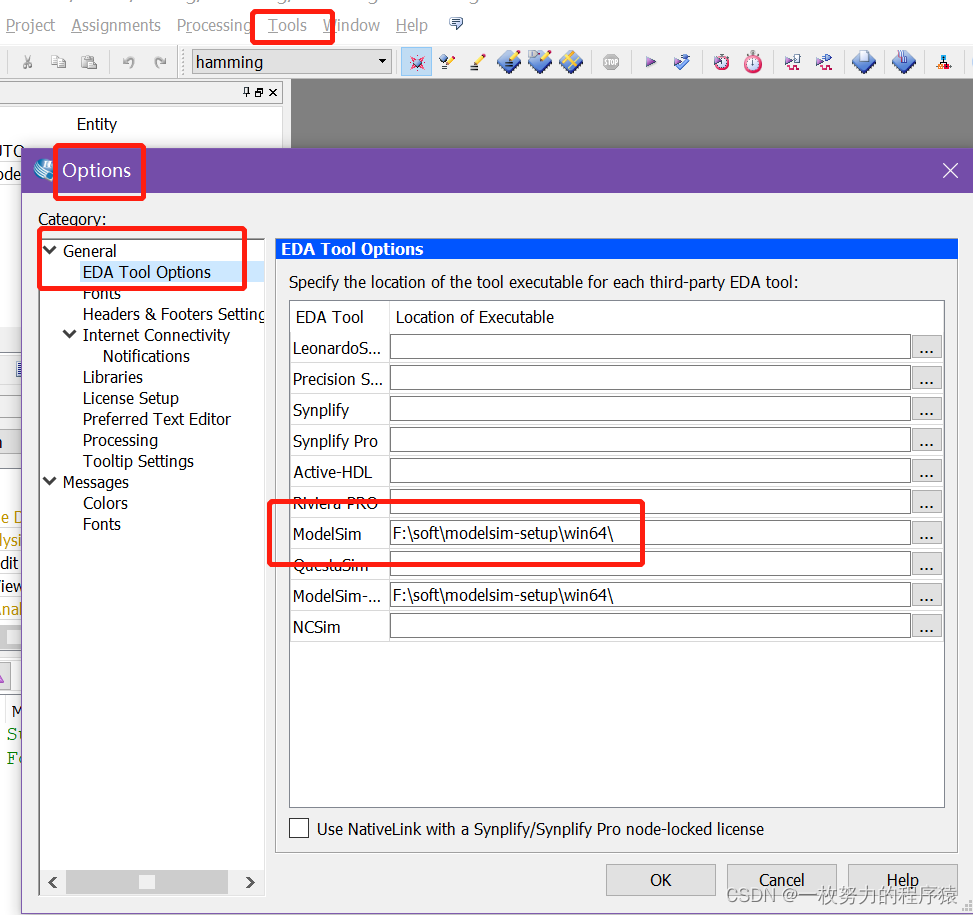Browse for LeonardoSpectrum executable location
The image size is (973, 915).
coord(926,347)
